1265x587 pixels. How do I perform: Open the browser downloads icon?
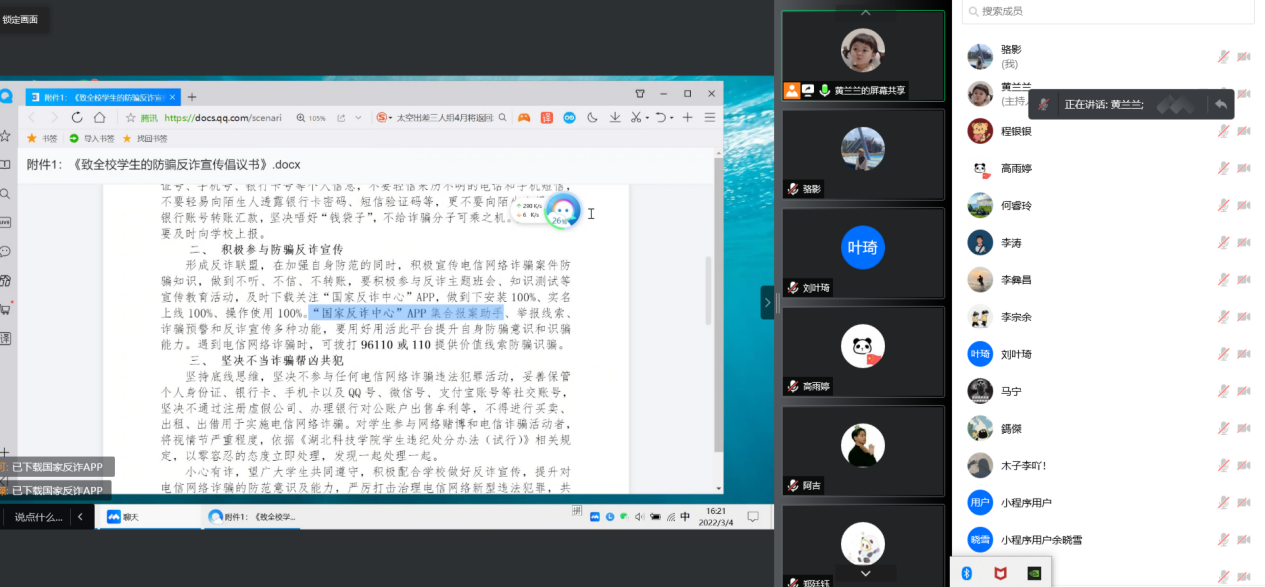point(615,117)
